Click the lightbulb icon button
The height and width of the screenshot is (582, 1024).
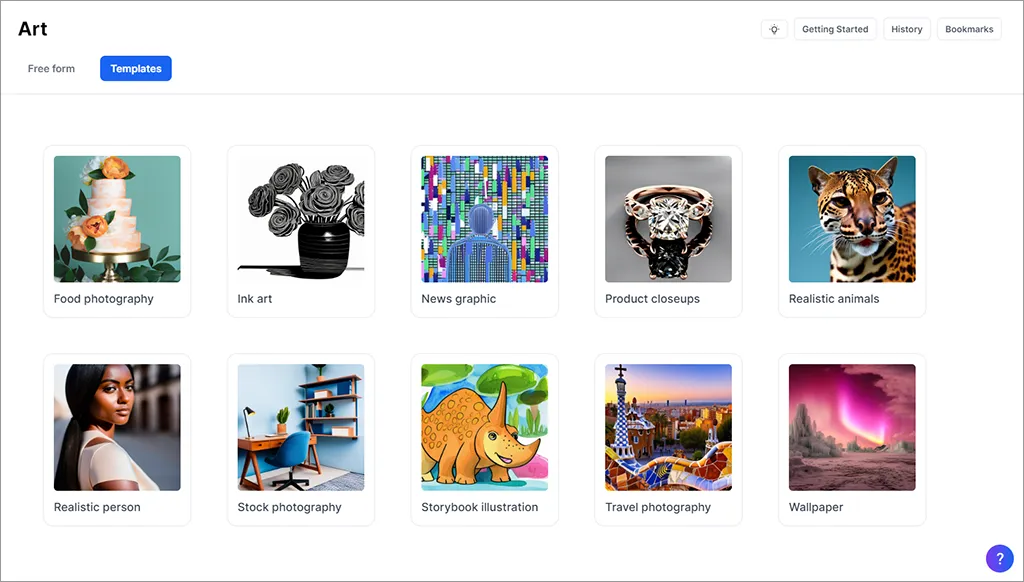click(x=774, y=29)
